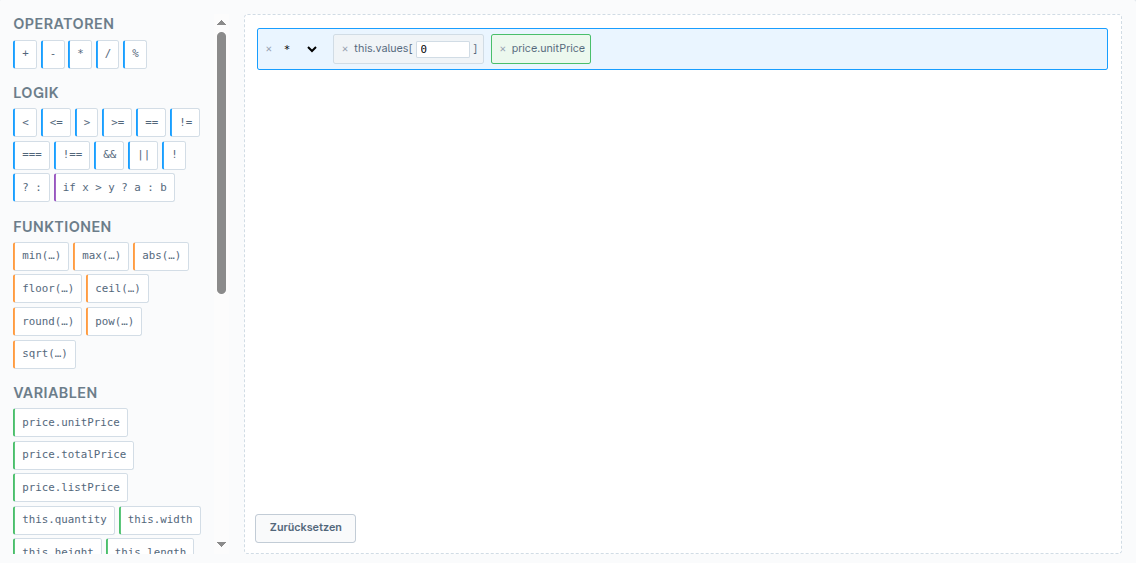Insert the ? : ternary block

point(32,188)
